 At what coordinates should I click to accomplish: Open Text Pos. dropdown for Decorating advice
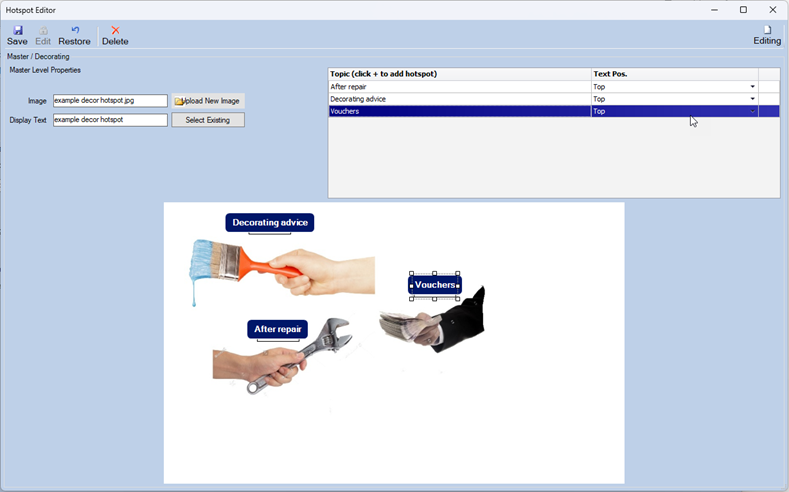point(752,99)
